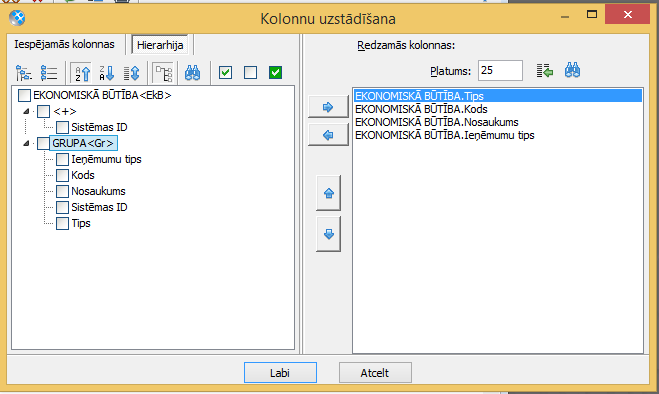Viewport: 659px width, 394px height.
Task: Click the binoculars search icon above tree
Action: click(192, 73)
